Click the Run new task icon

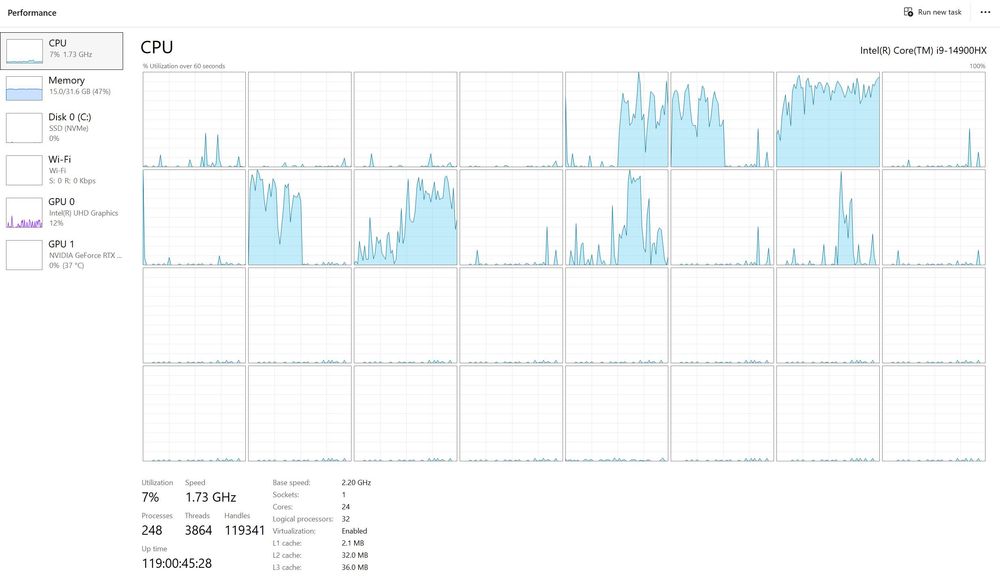pyautogui.click(x=908, y=12)
